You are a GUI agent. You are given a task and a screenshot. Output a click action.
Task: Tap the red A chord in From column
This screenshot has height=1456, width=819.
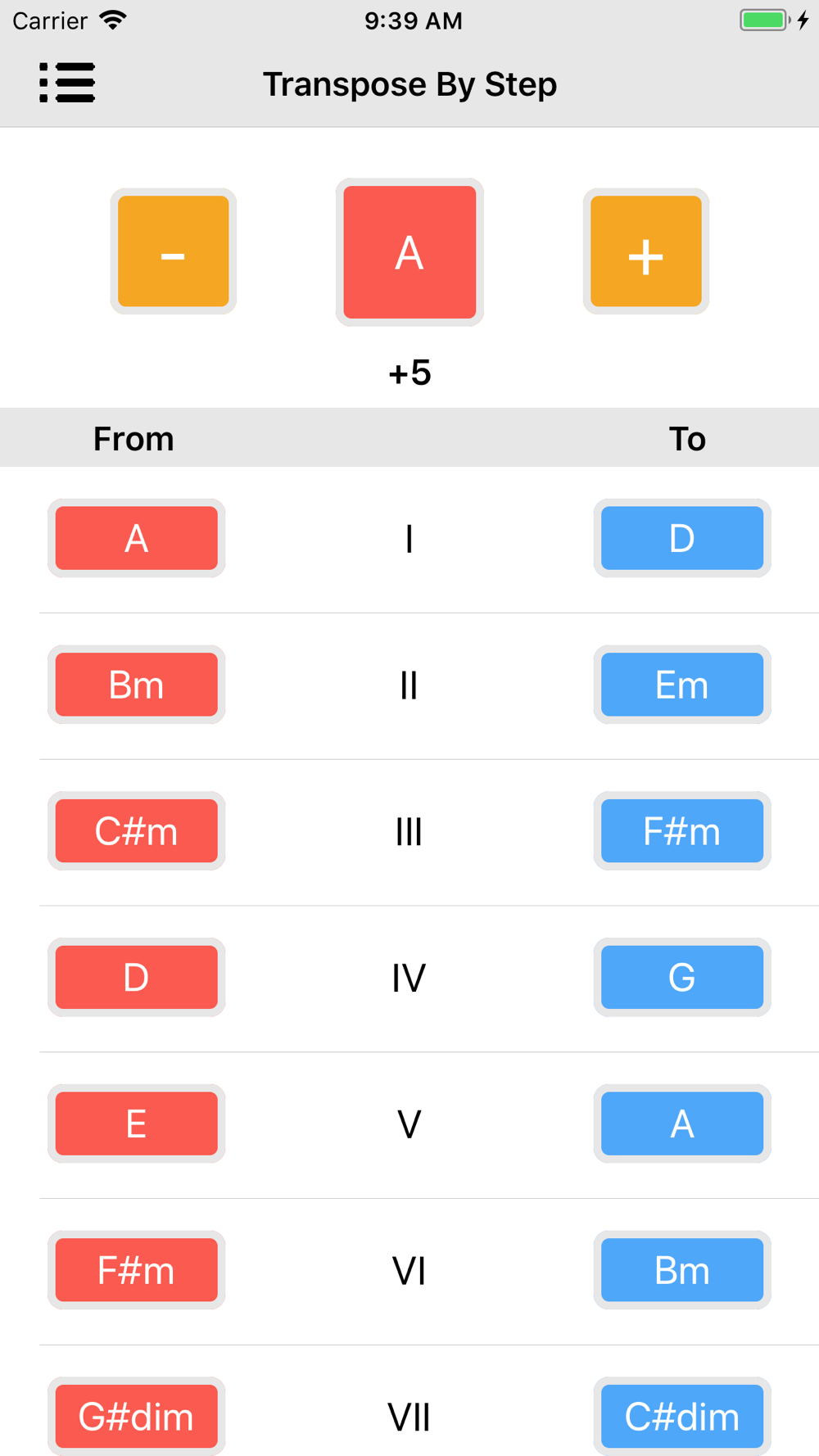pyautogui.click(x=137, y=538)
